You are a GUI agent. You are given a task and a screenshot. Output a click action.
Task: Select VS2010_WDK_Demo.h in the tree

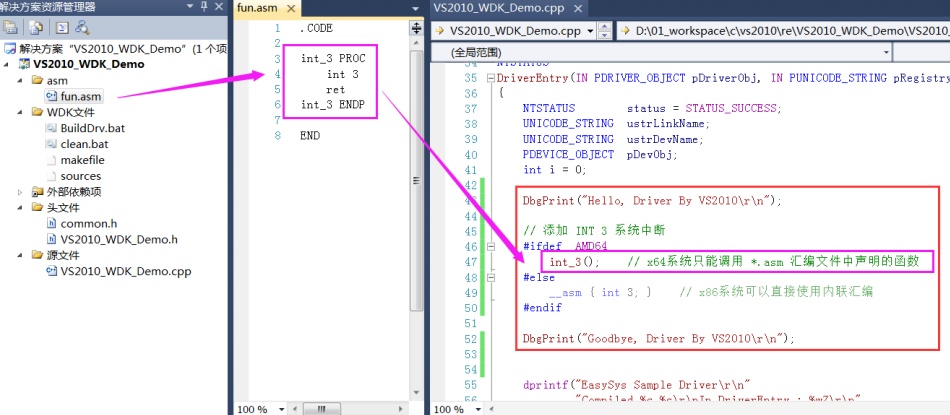119,239
